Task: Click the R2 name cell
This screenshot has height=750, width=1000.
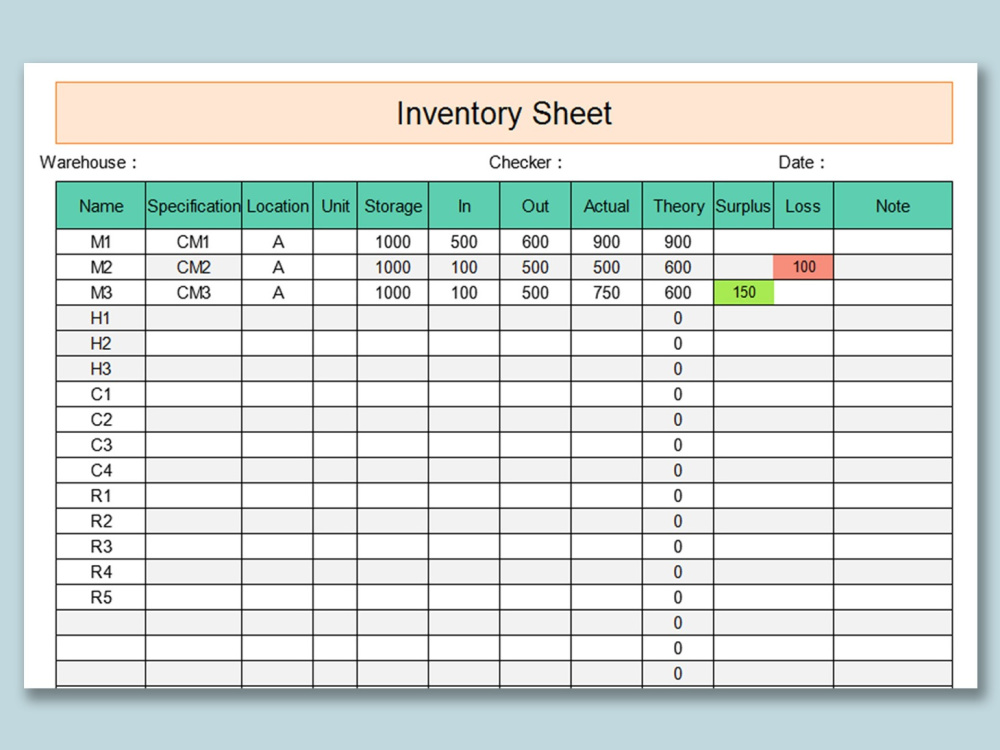Action: click(101, 521)
